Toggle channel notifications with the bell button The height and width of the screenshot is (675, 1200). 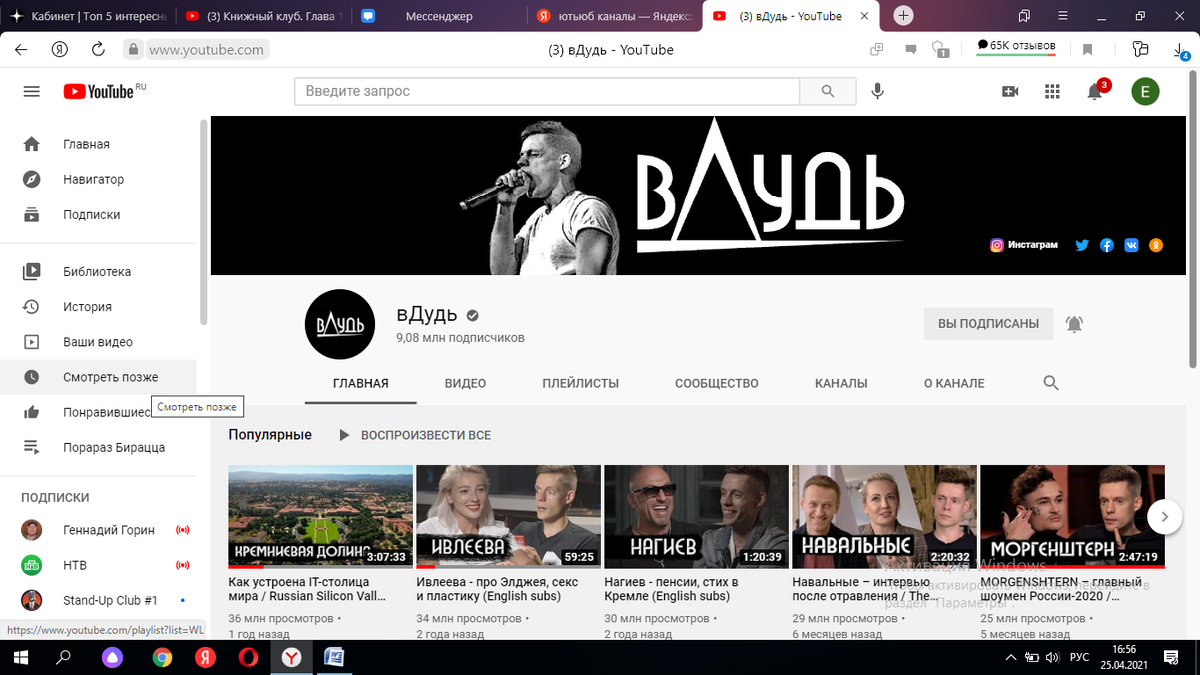(1074, 323)
